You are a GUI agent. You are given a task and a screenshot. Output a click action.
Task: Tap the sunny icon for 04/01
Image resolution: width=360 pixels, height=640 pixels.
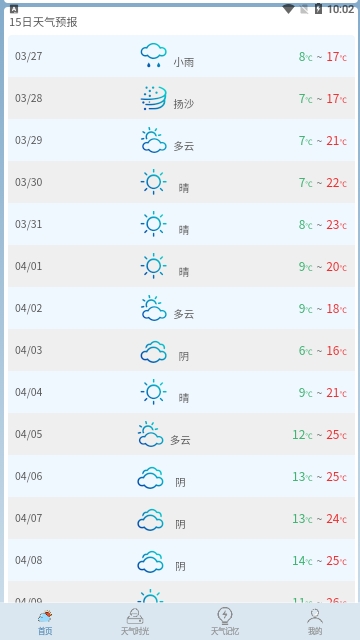click(x=153, y=266)
